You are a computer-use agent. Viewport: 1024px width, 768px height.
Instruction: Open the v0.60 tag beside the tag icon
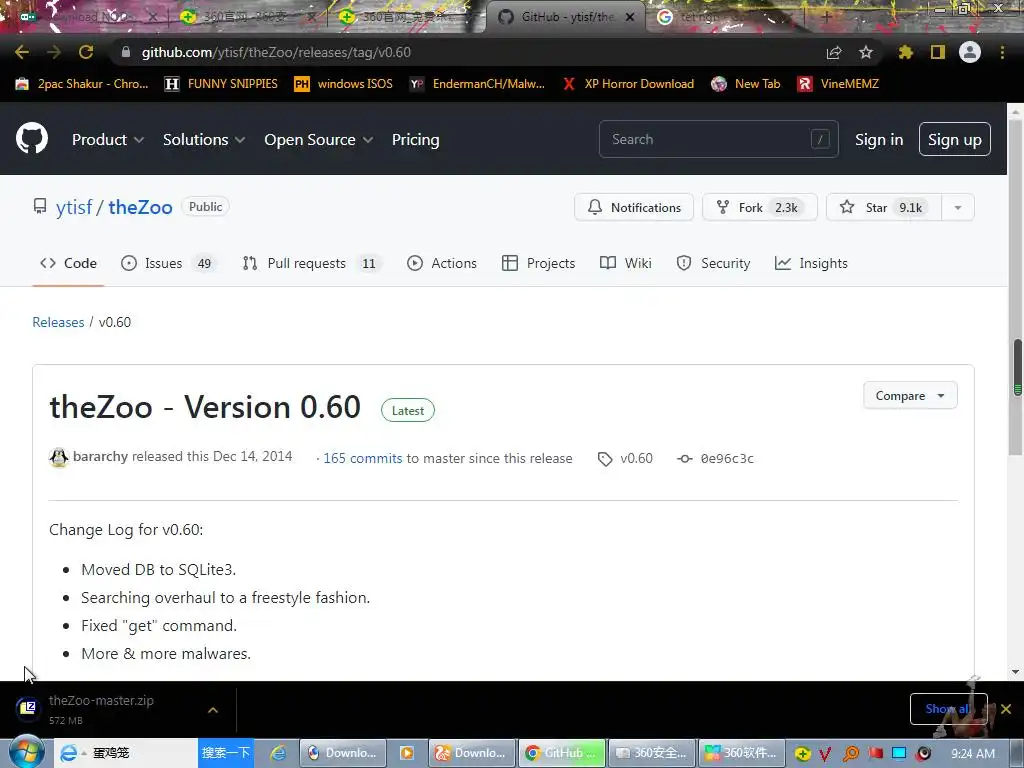coord(636,458)
